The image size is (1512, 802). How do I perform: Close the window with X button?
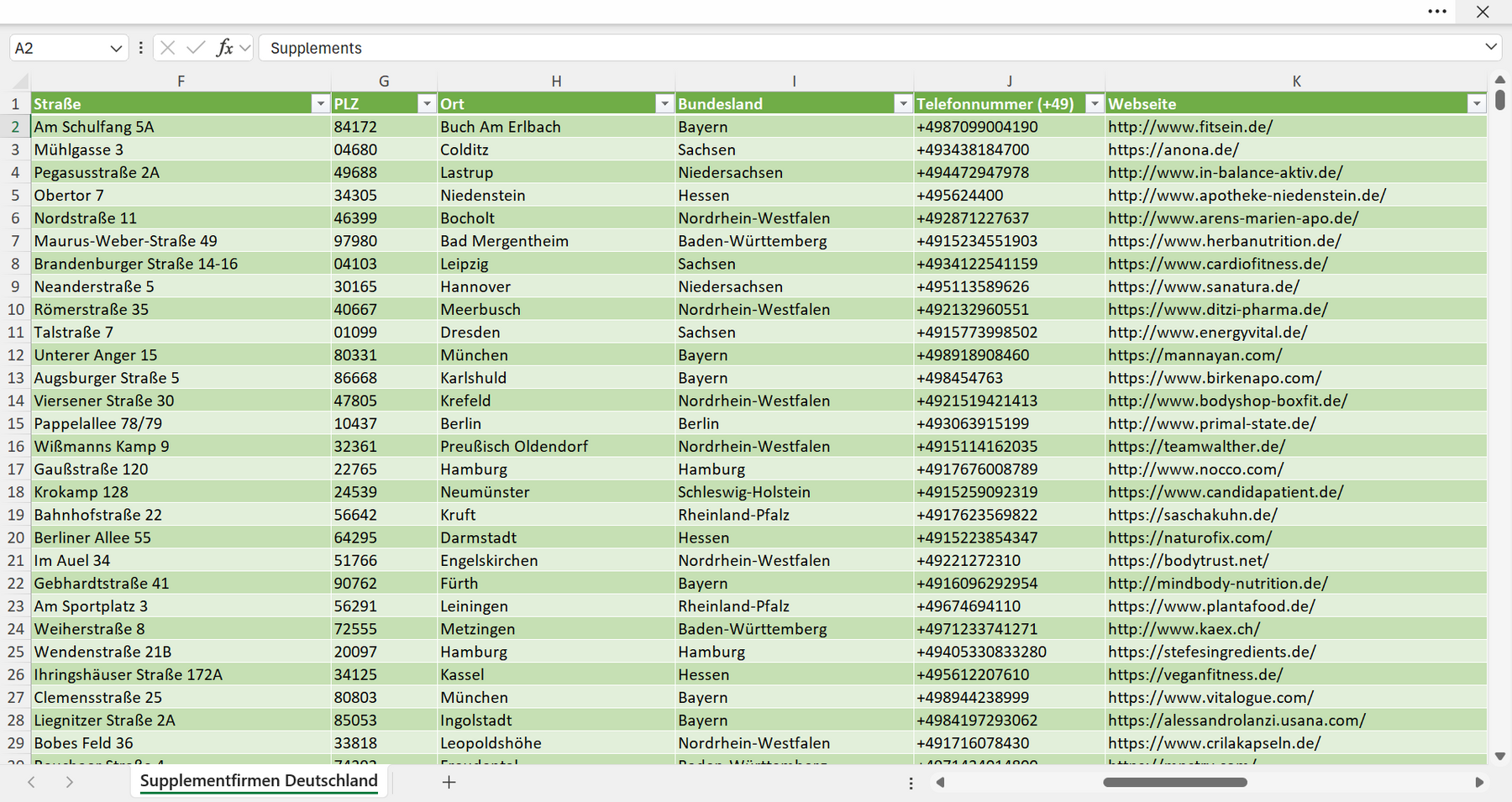pos(1483,12)
